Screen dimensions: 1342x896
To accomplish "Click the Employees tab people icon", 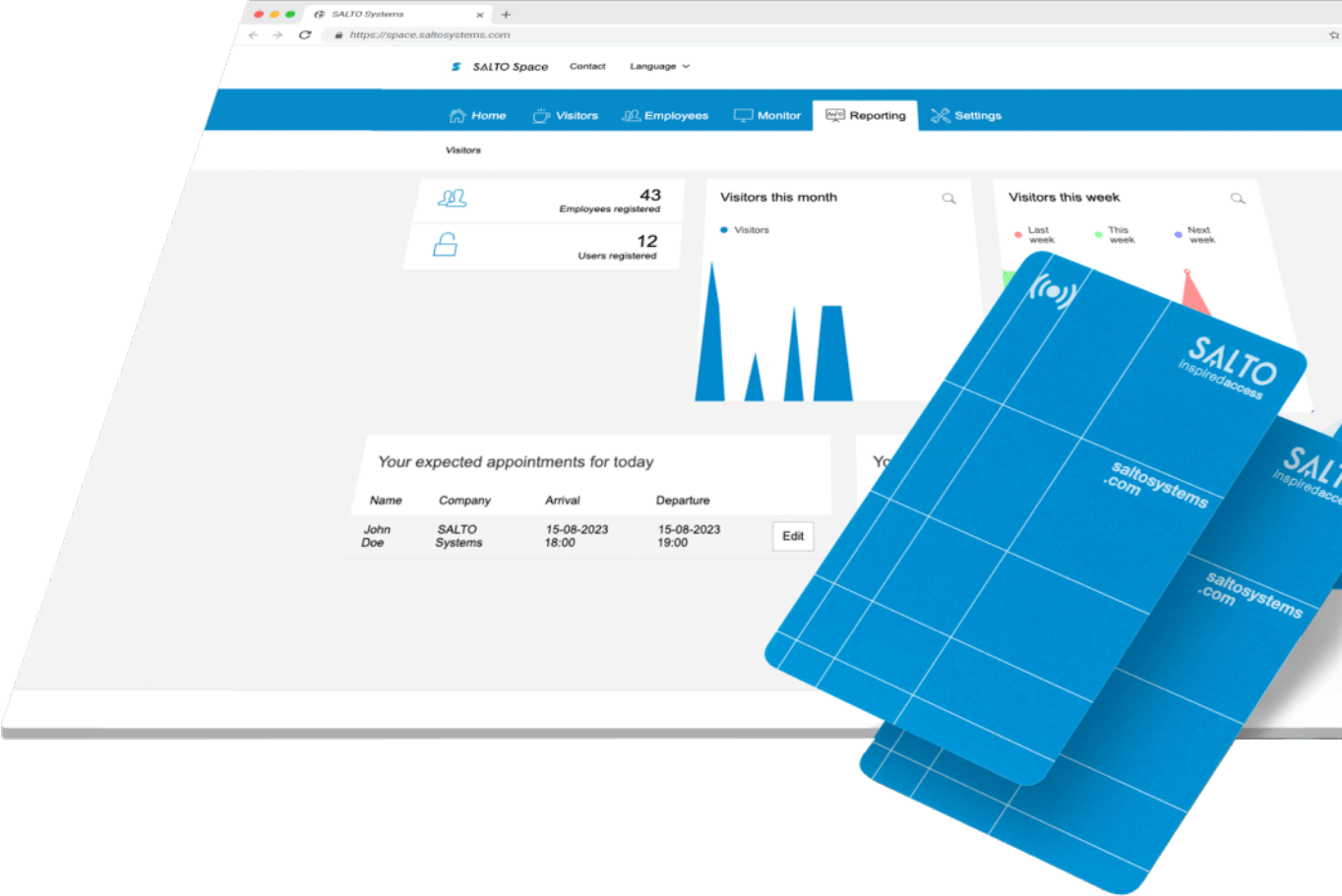I will click(x=631, y=116).
